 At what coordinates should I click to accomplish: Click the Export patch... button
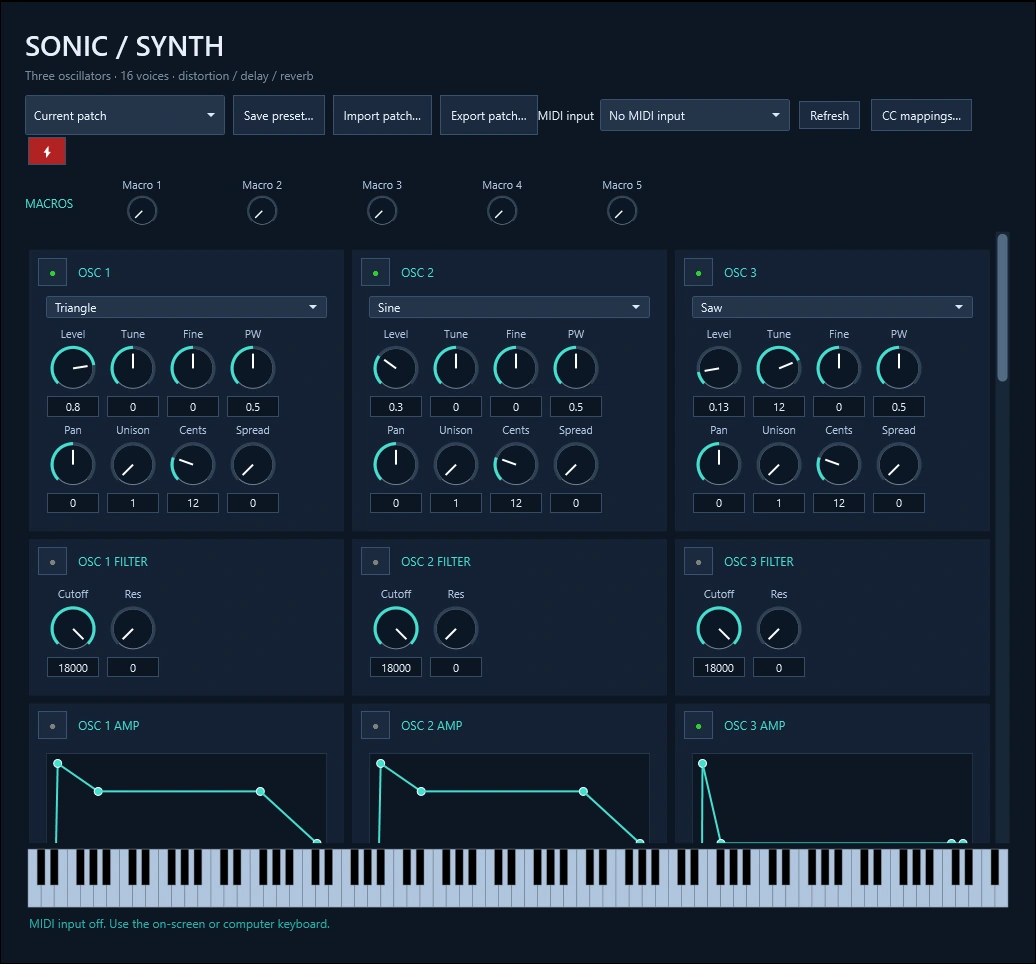tap(488, 115)
